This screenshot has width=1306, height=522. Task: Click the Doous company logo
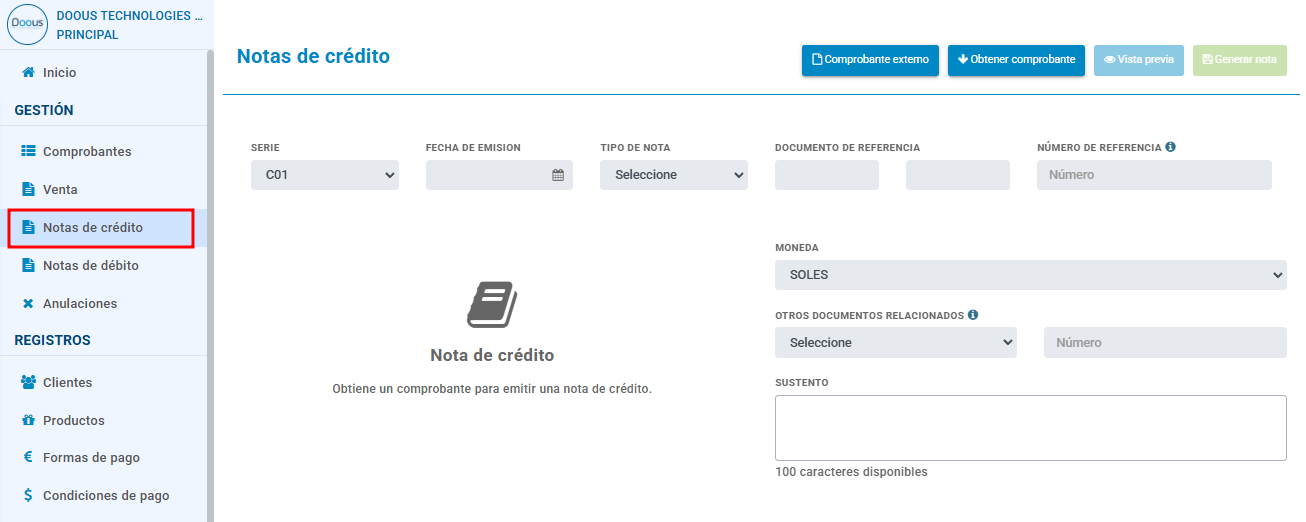pyautogui.click(x=28, y=24)
